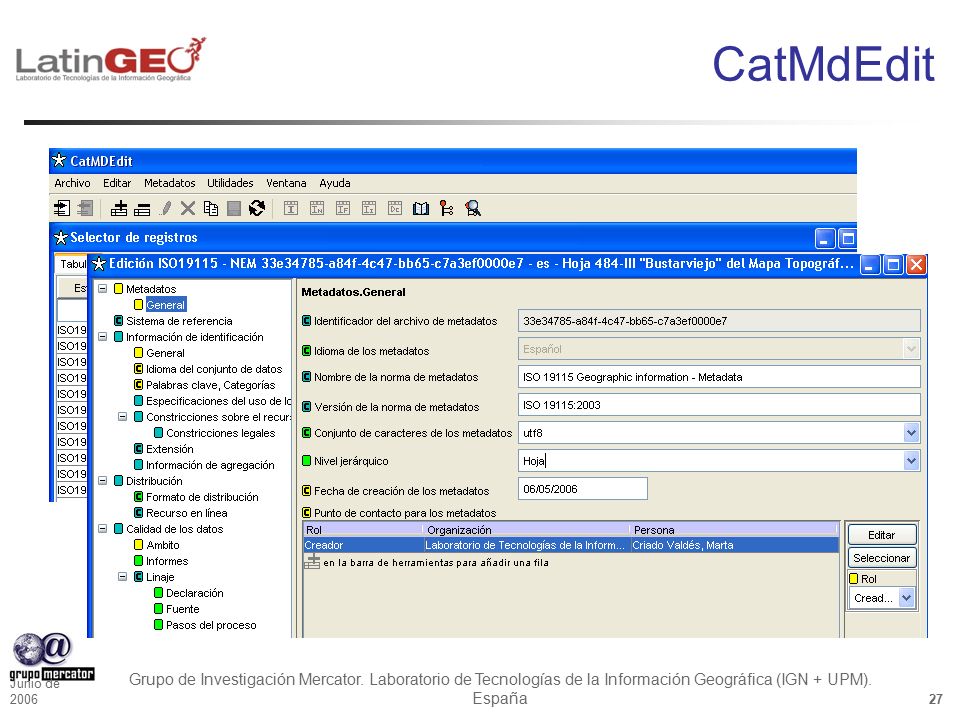Click the refresh arrows toolbar icon
This screenshot has width=960, height=720.
point(257,209)
